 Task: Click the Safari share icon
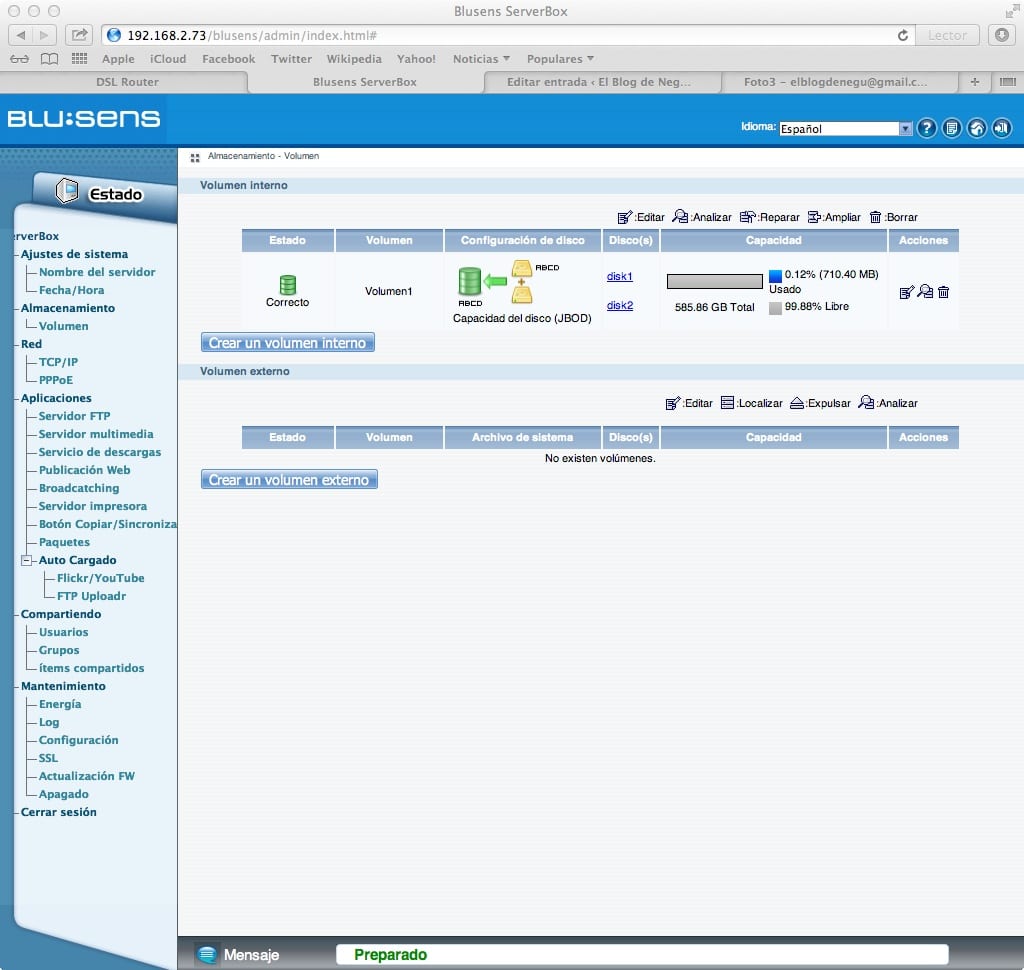tap(79, 35)
